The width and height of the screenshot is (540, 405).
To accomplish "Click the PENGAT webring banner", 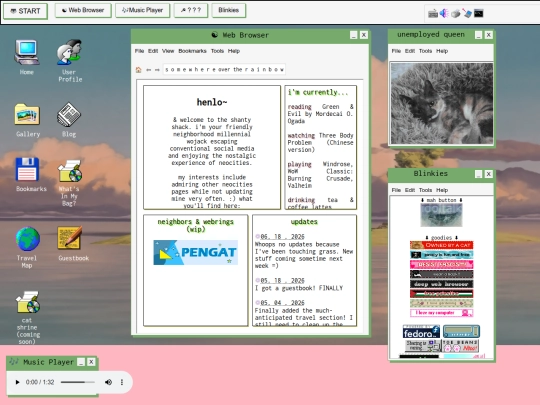I will [x=196, y=252].
